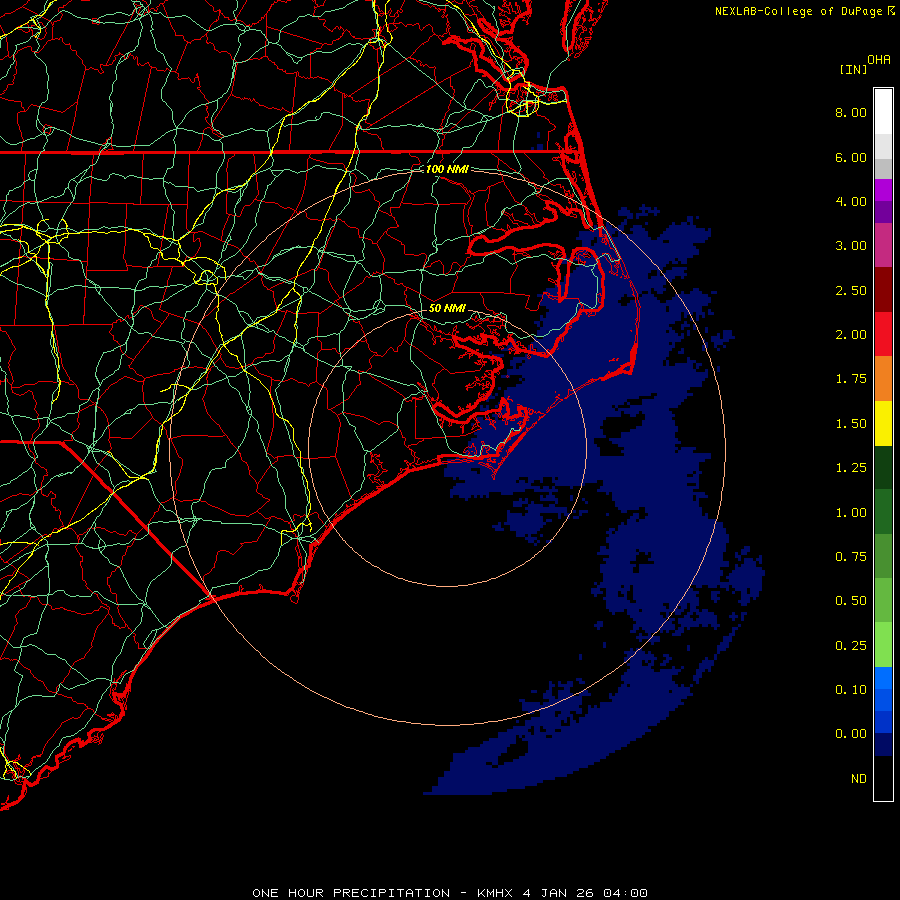The height and width of the screenshot is (900, 900).
Task: Select the 0.10 legend value
Action: [851, 690]
